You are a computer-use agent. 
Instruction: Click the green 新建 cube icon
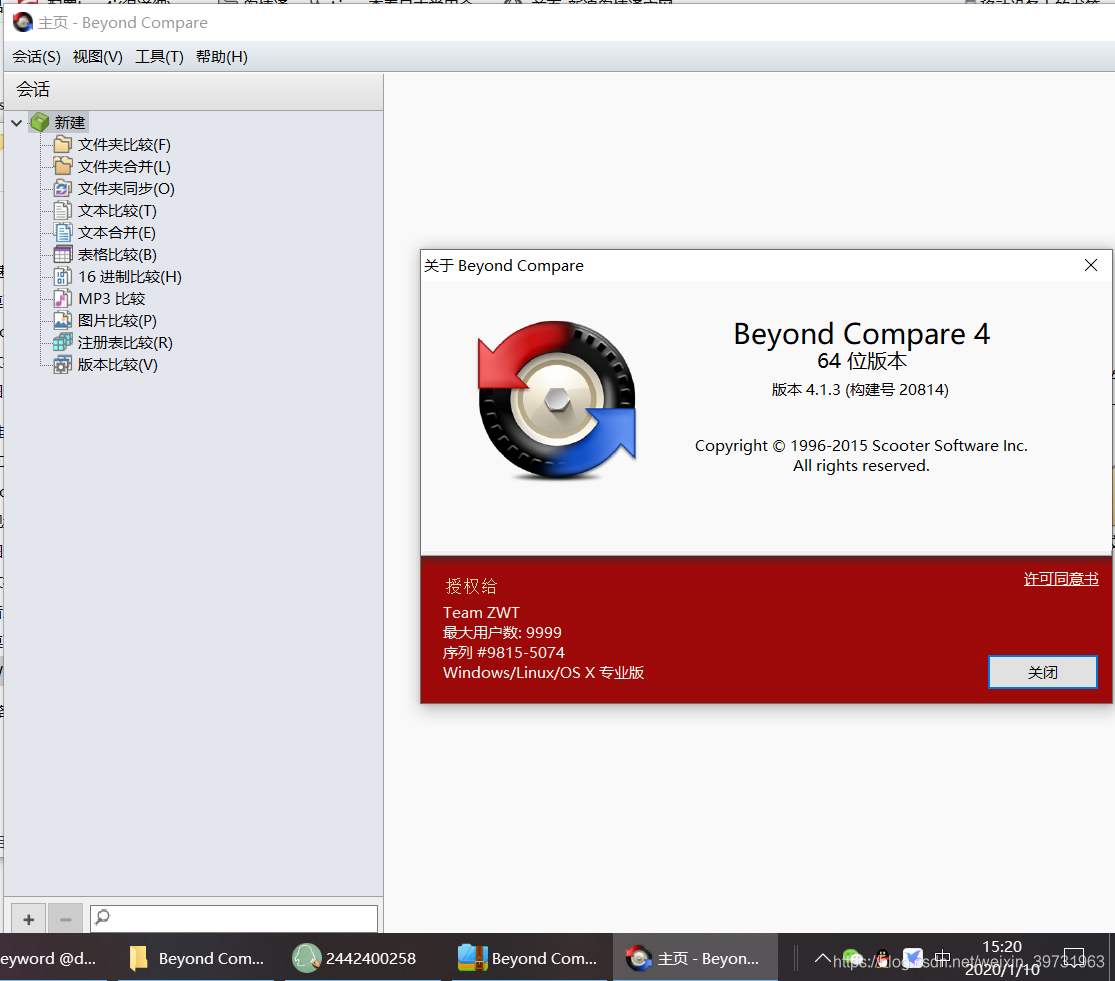click(x=40, y=122)
